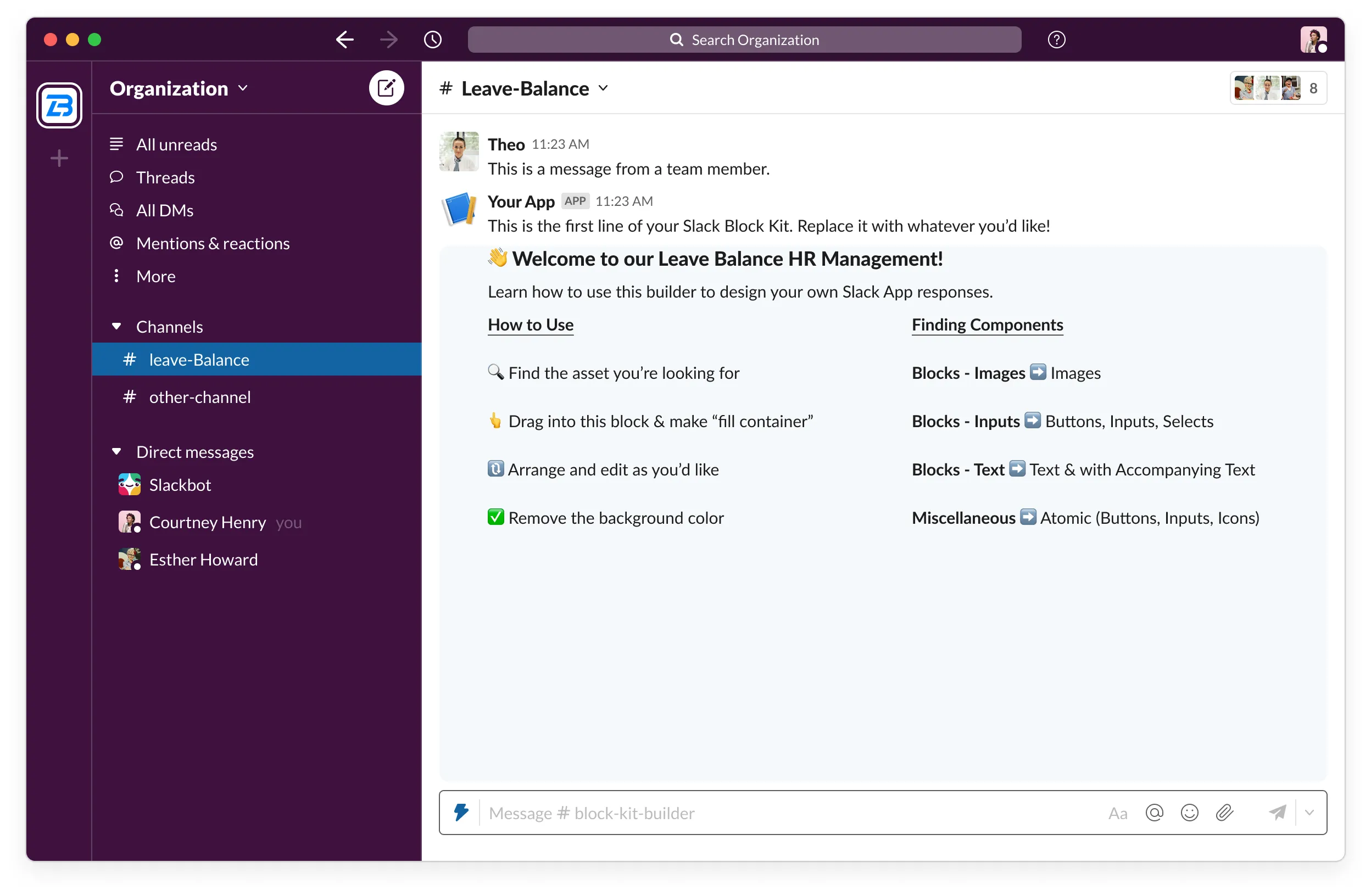Click the Mentions & reactions icon

click(x=118, y=242)
